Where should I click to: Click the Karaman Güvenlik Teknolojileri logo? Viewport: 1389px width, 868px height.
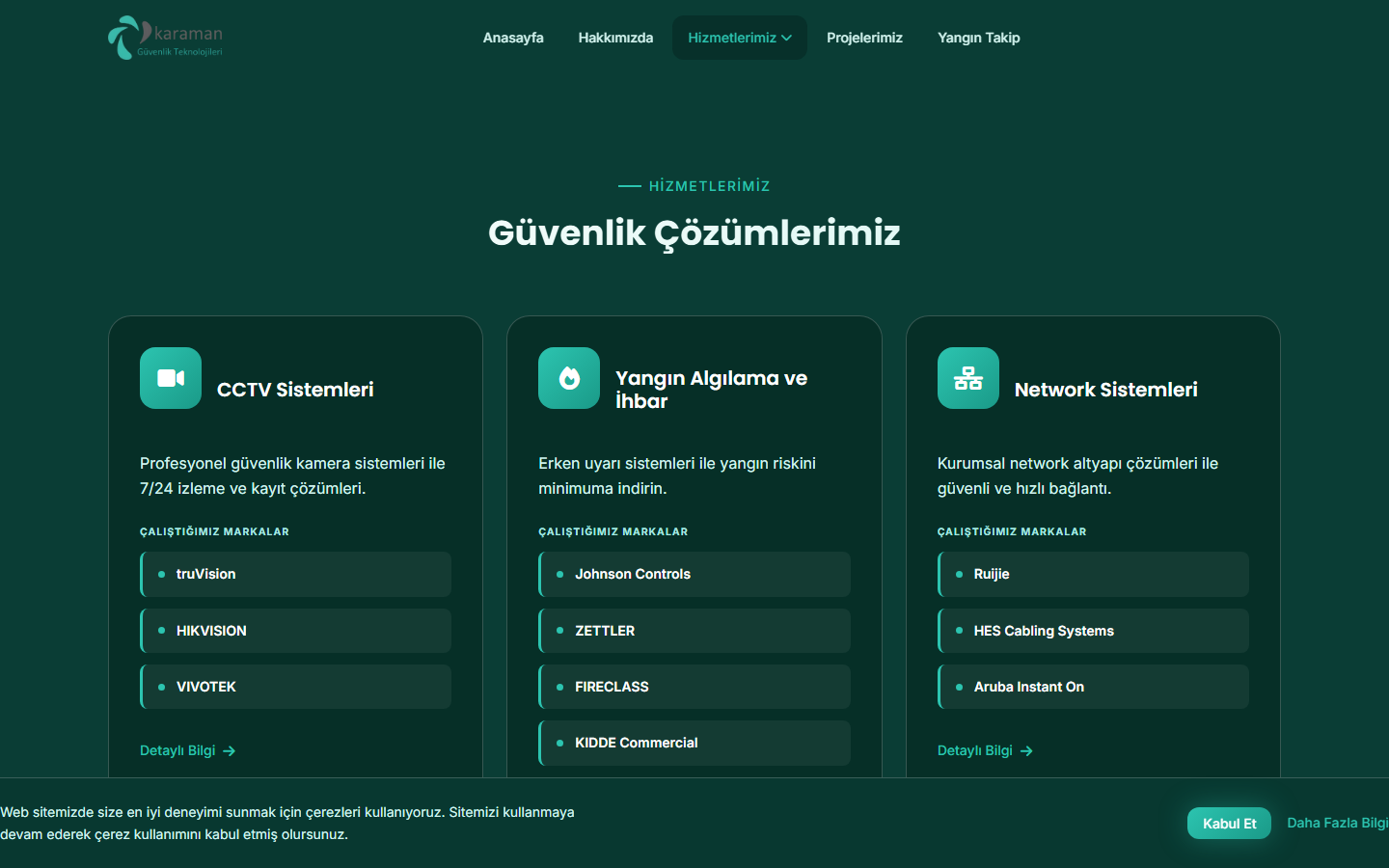point(166,38)
